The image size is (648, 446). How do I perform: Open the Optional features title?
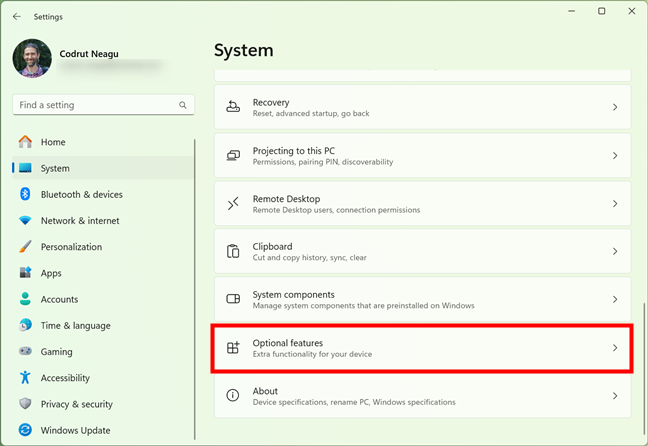[288, 343]
